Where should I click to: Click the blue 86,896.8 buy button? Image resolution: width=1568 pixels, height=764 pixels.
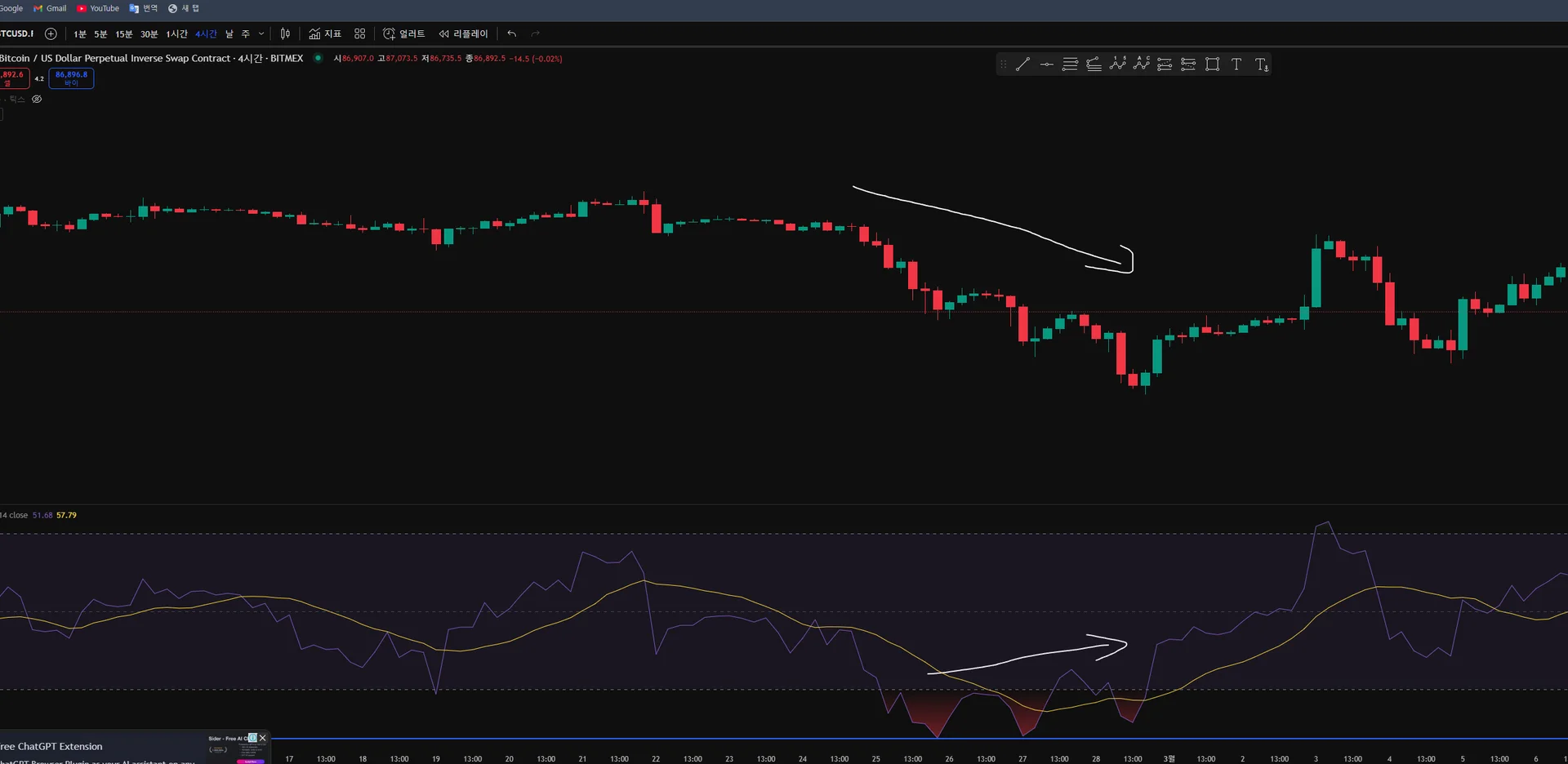(x=71, y=78)
